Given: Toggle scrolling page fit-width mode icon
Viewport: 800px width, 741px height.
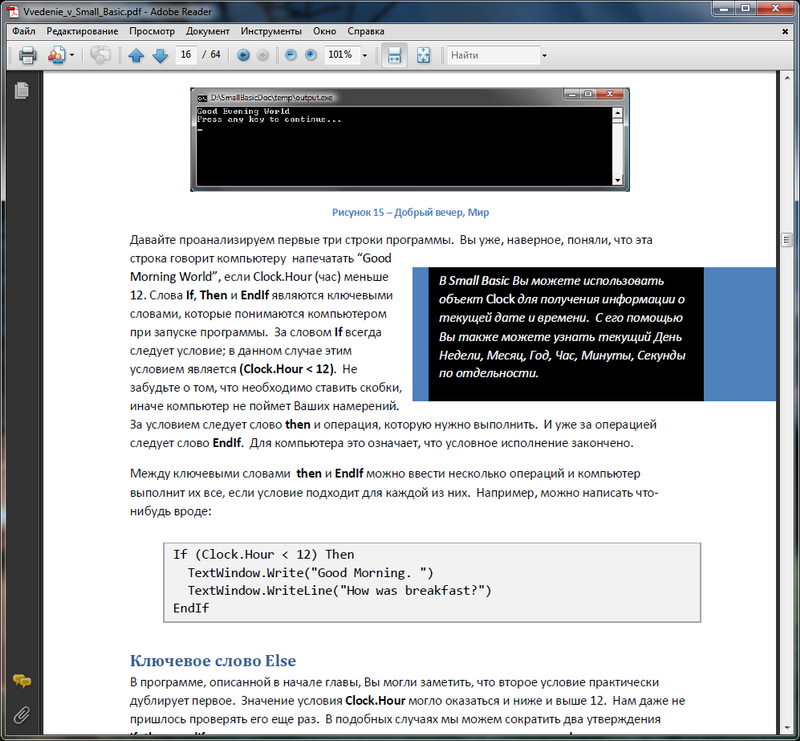Looking at the screenshot, I should coord(394,55).
